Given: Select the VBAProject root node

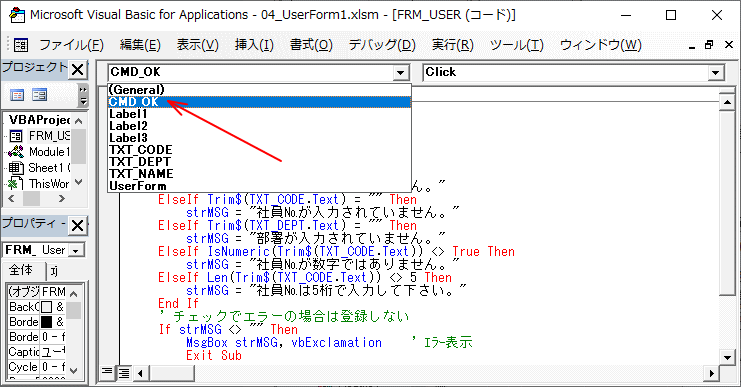Looking at the screenshot, I should [40, 120].
